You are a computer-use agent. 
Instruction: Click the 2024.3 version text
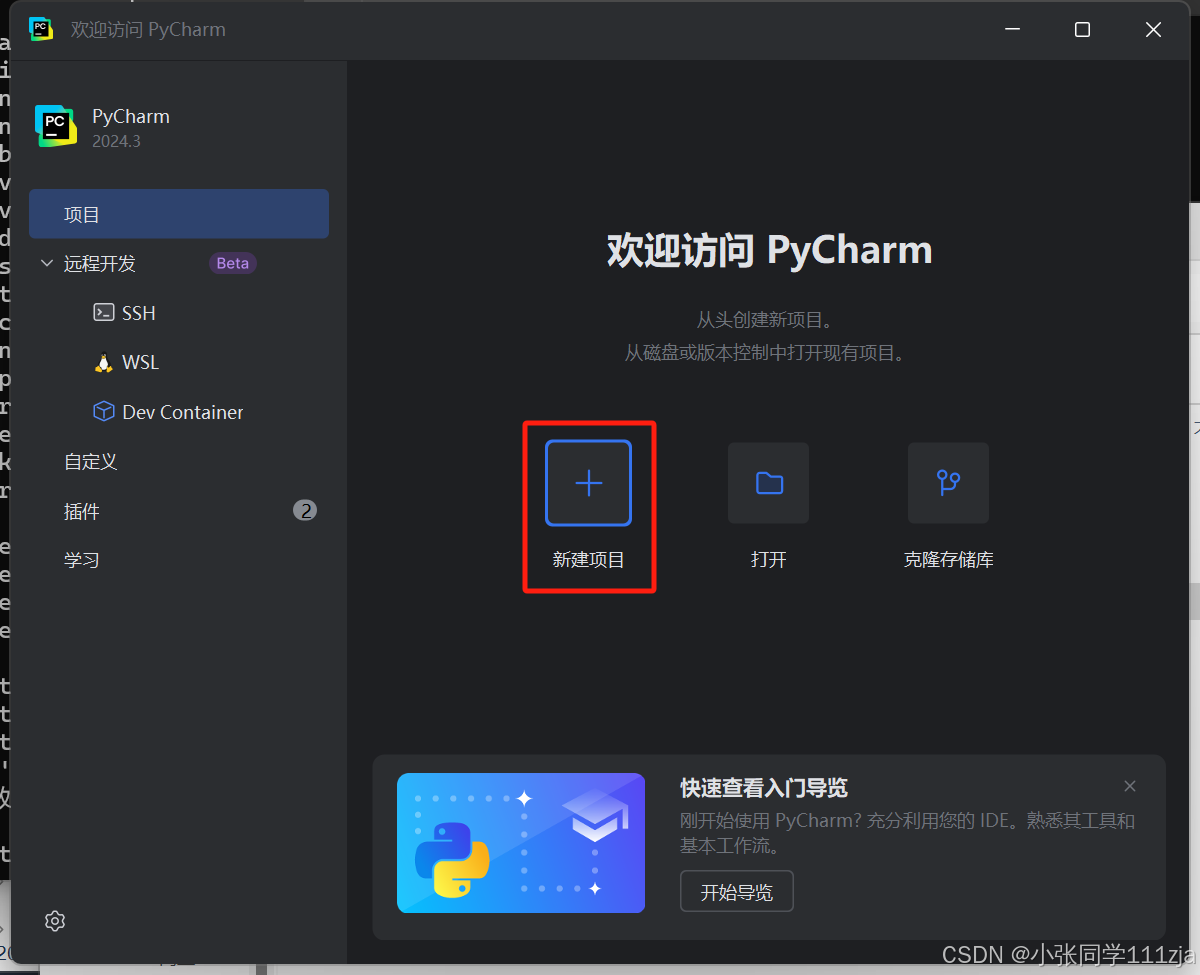coord(116,141)
